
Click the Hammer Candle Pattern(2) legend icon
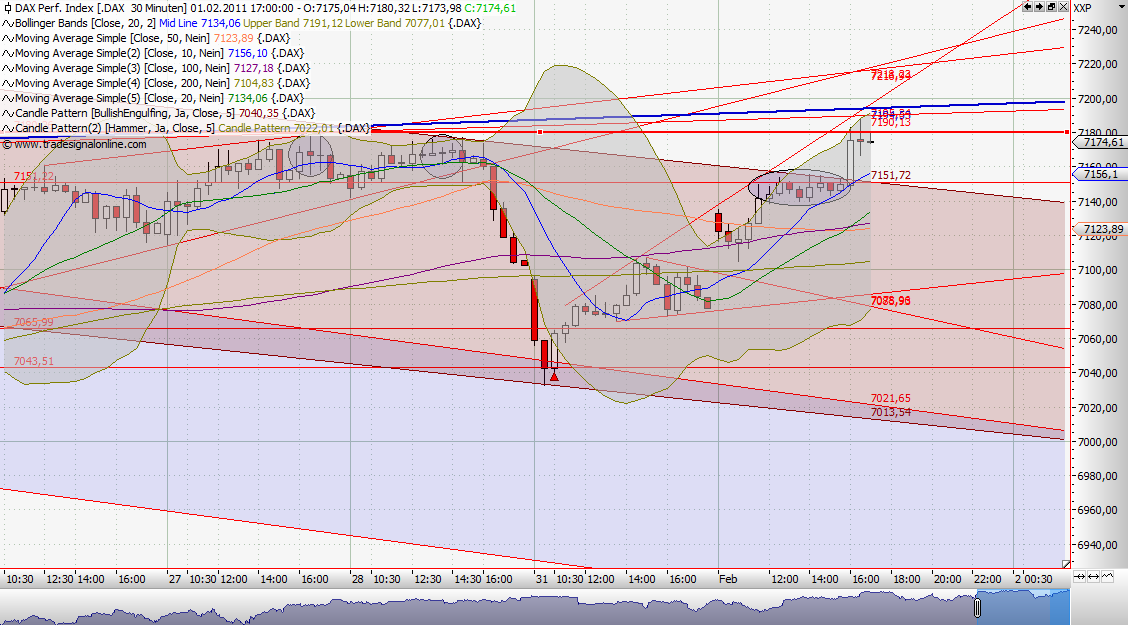click(7, 128)
